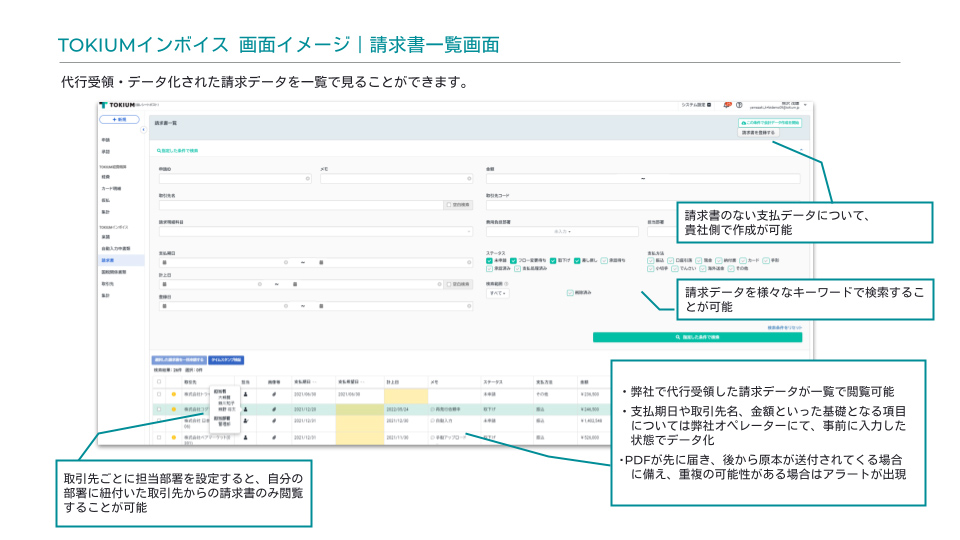Viewport: 960px width, 540px height.
Task: Open 取引先 in the sidebar
Action: click(x=108, y=283)
